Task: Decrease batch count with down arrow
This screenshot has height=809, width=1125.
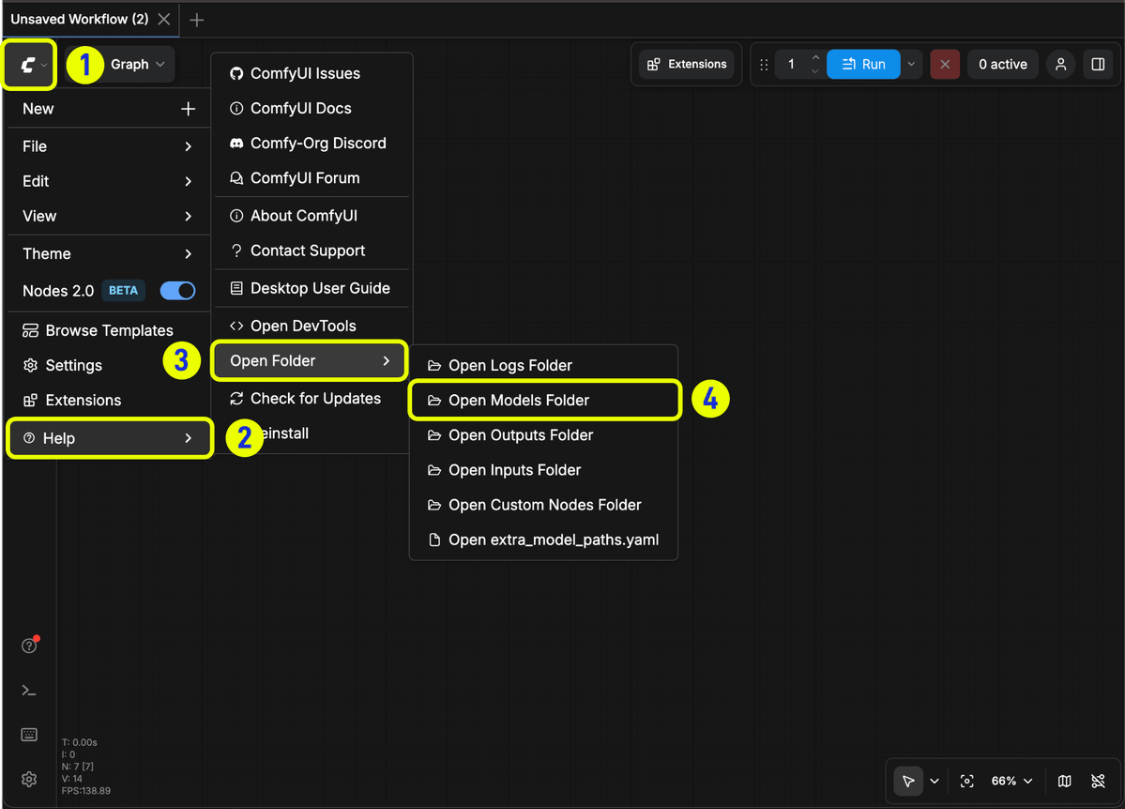Action: (x=815, y=72)
